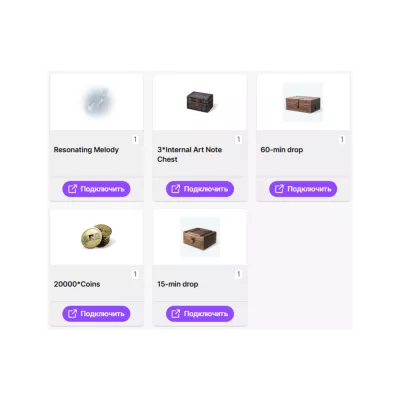This screenshot has width=400, height=400.
Task: Click the 20000 Coins reward image
Action: pos(97,236)
